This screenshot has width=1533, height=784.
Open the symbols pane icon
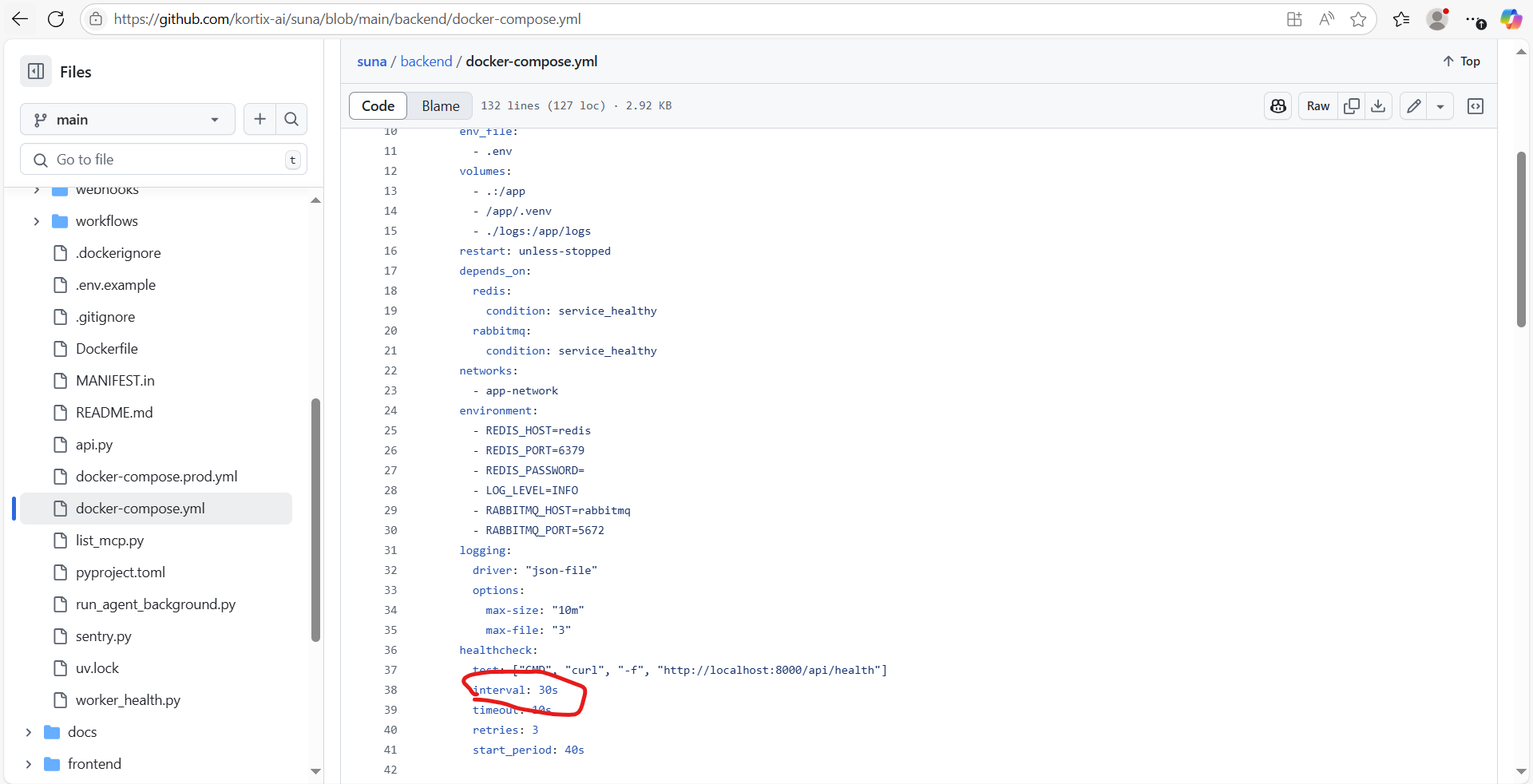[1476, 105]
